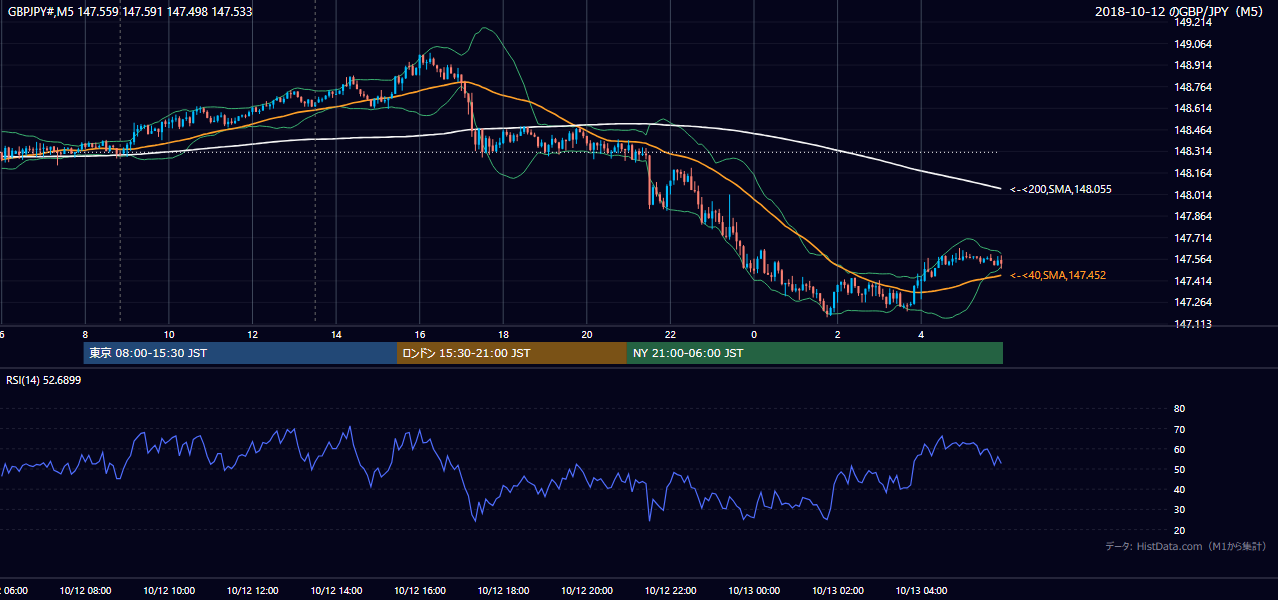Screen dimensions: 1278x600
Task: Click hour 12 on the price chart axis
Action: click(252, 334)
